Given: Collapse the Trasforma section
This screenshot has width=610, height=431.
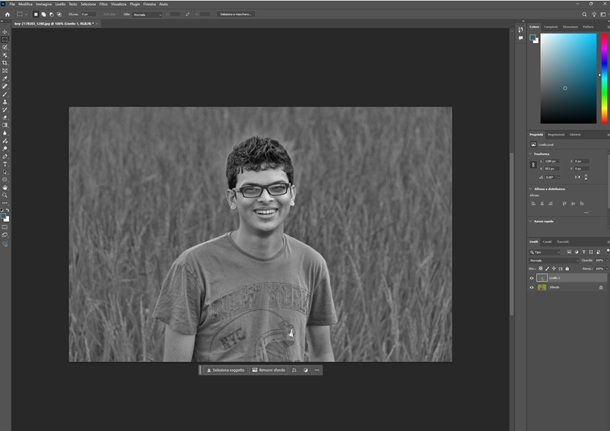Looking at the screenshot, I should [531, 154].
